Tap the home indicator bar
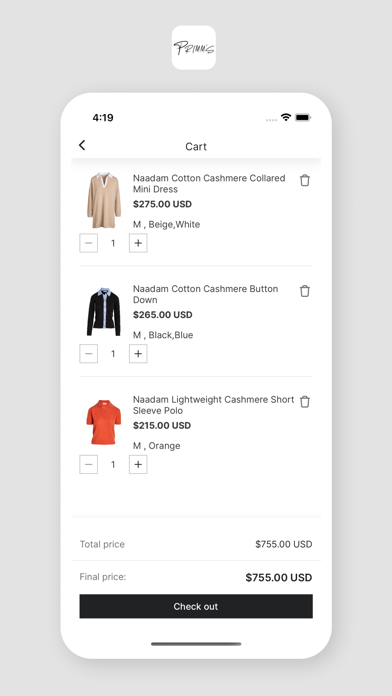The width and height of the screenshot is (392, 696). click(196, 644)
